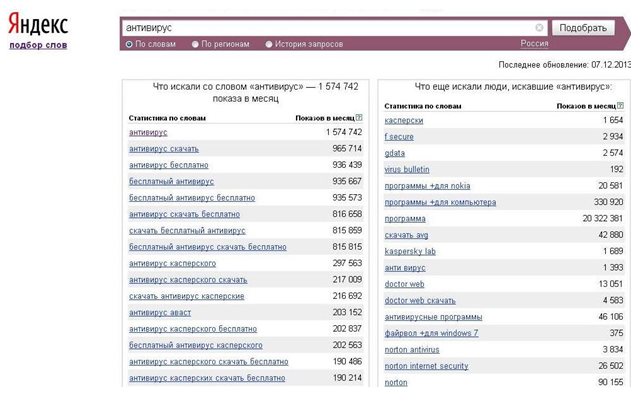Open the антивирус бесплатно link
This screenshot has width=640, height=402.
(169, 165)
